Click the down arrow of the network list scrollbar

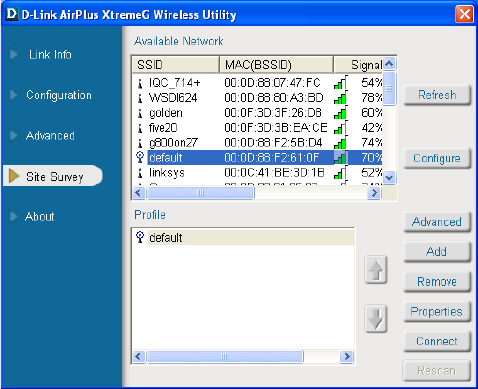click(x=389, y=177)
